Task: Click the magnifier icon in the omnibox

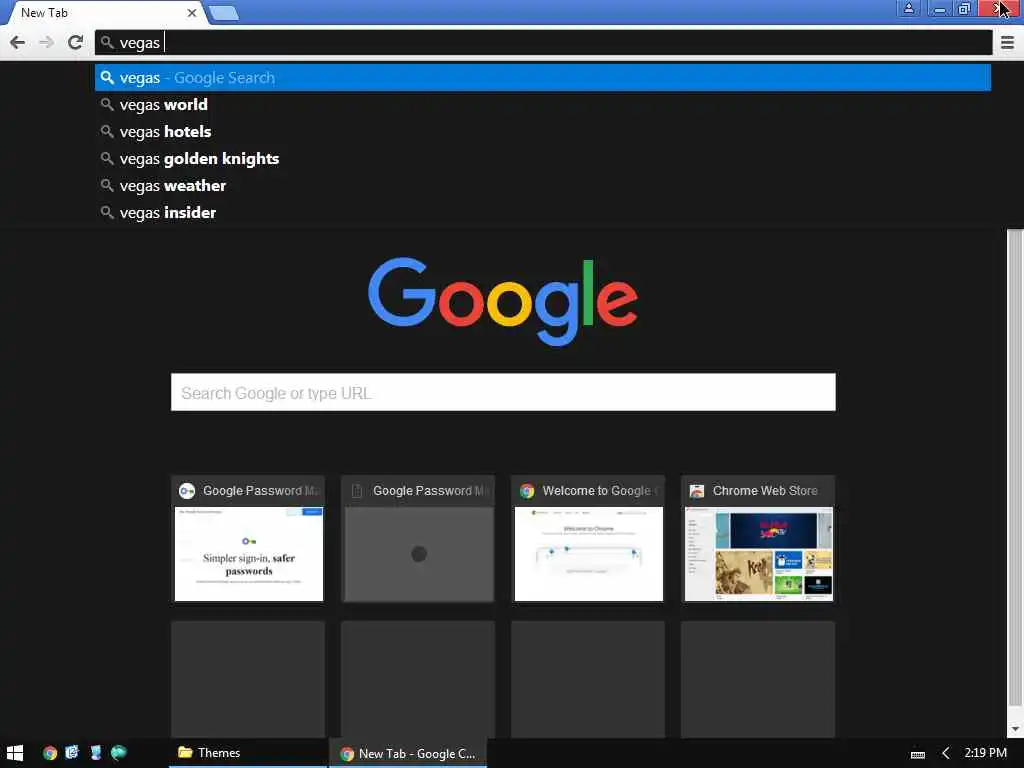Action: [107, 42]
